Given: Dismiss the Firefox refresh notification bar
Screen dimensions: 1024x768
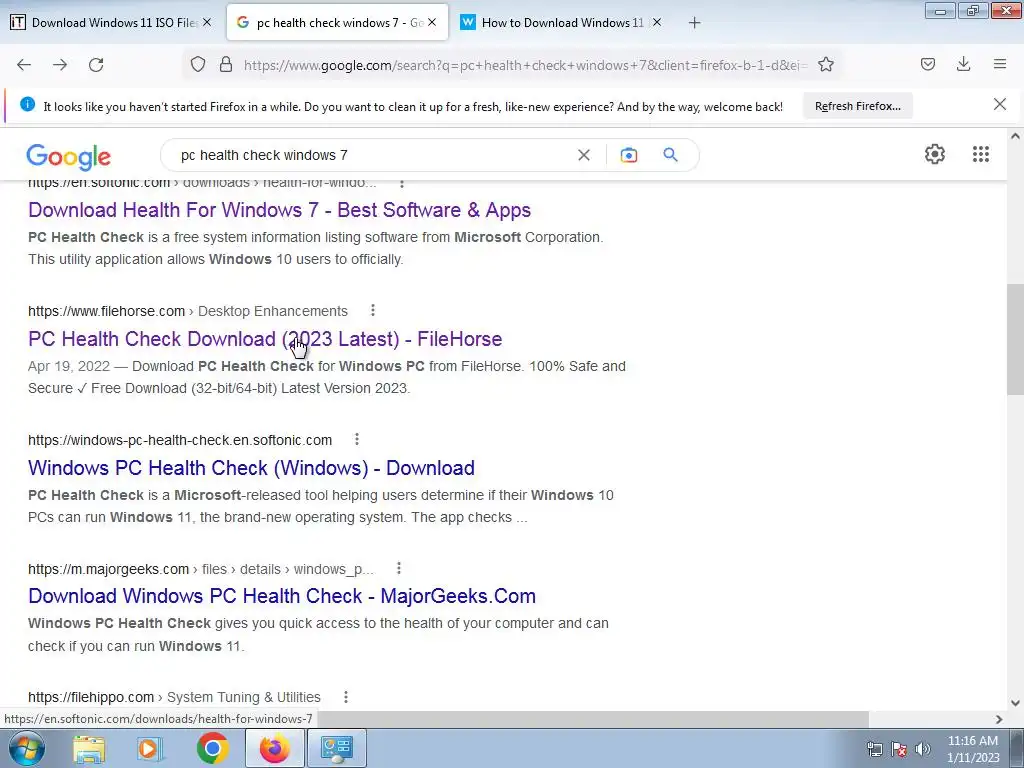Looking at the screenshot, I should click(999, 104).
